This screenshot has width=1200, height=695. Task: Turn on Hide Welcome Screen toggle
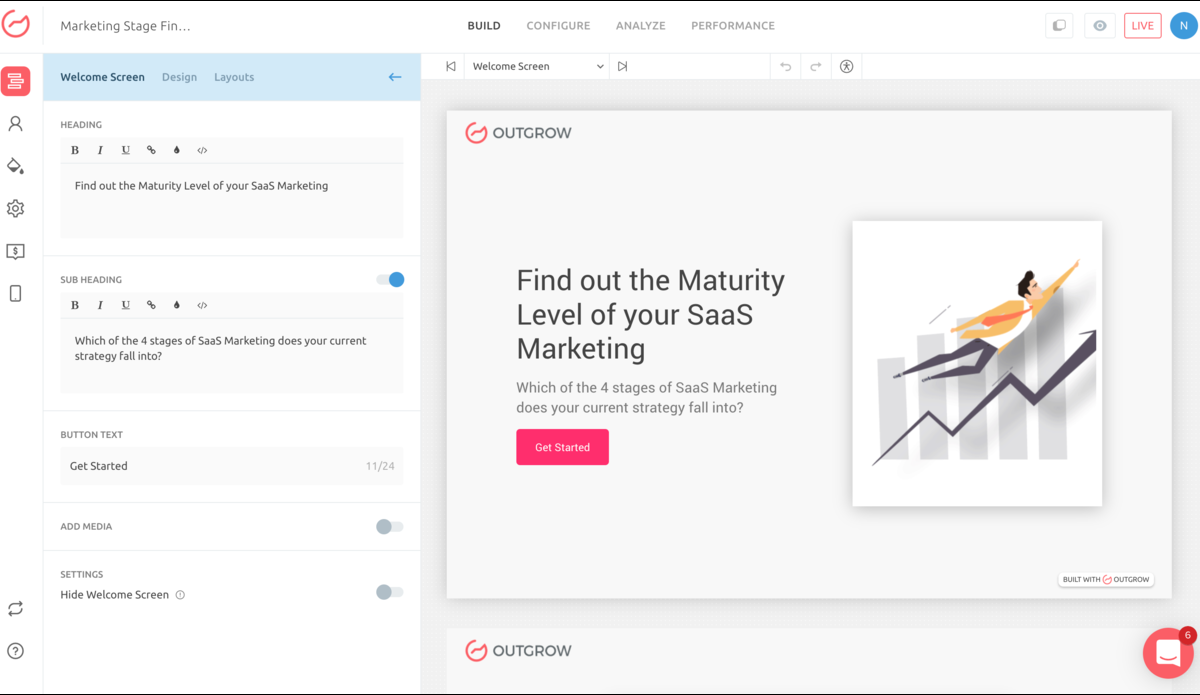(x=390, y=592)
